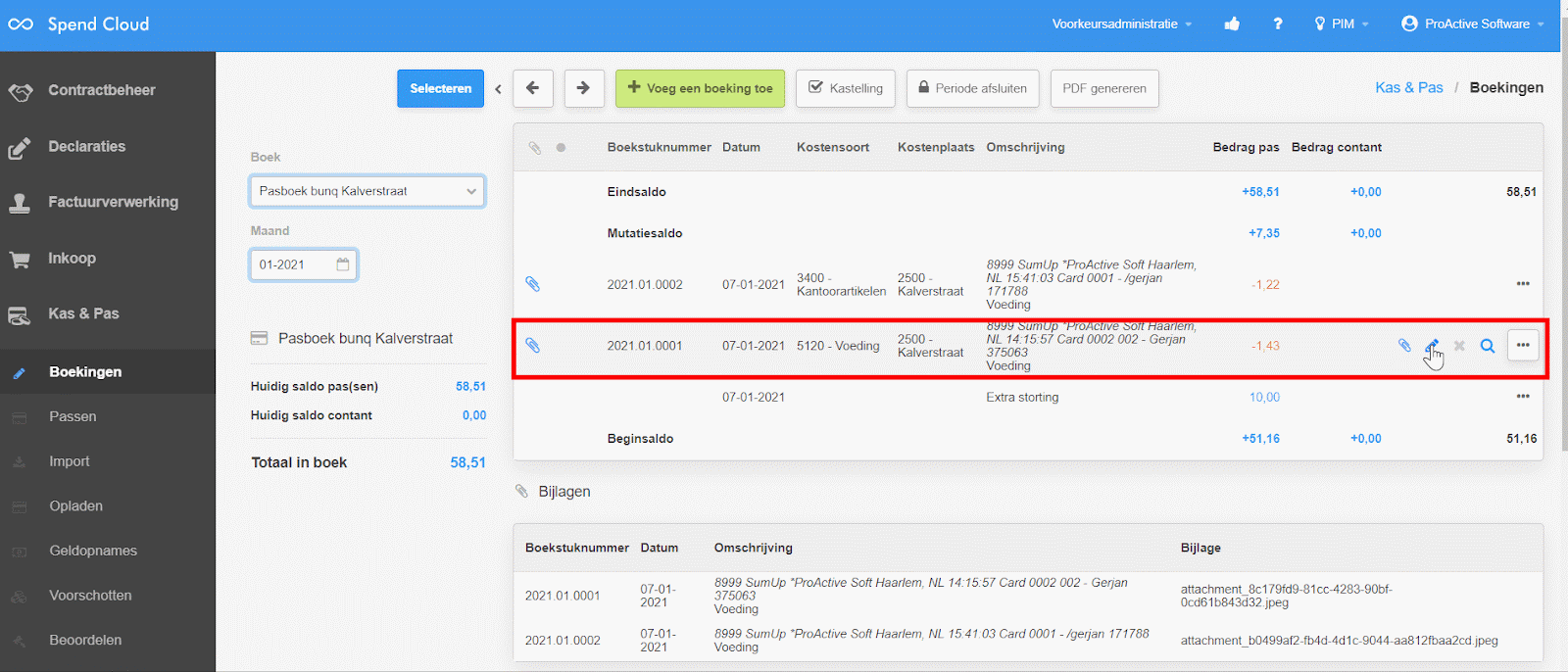Click the Extra storting description
The height and width of the screenshot is (672, 1568).
point(1022,398)
